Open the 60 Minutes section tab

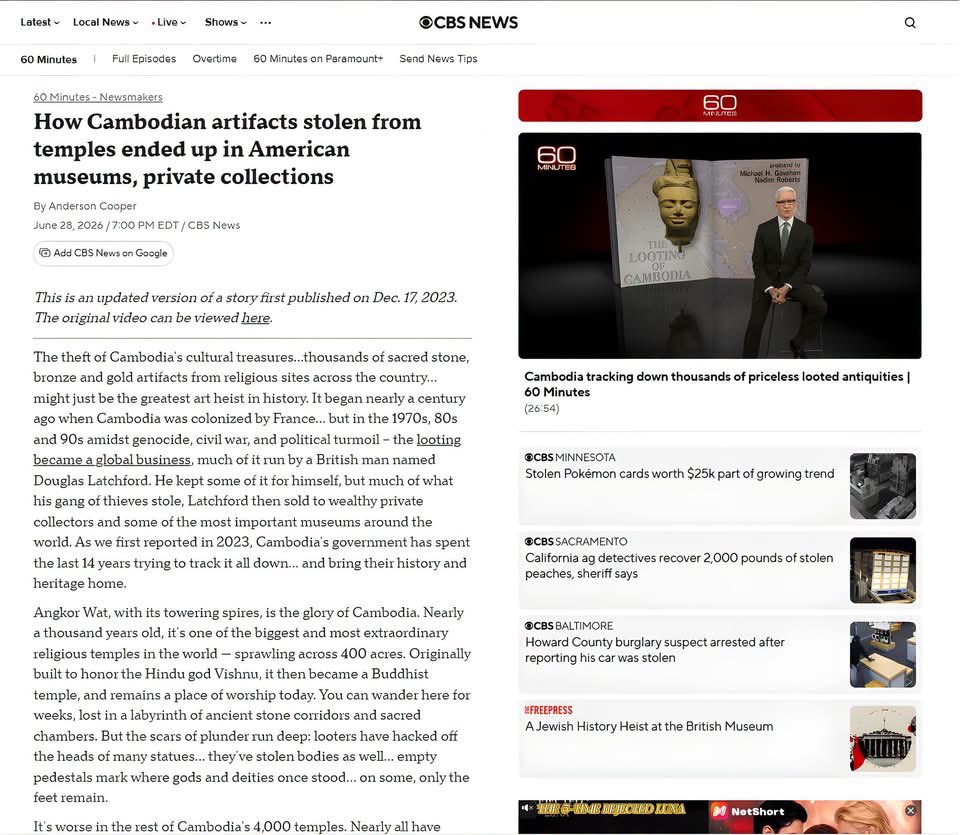(48, 59)
